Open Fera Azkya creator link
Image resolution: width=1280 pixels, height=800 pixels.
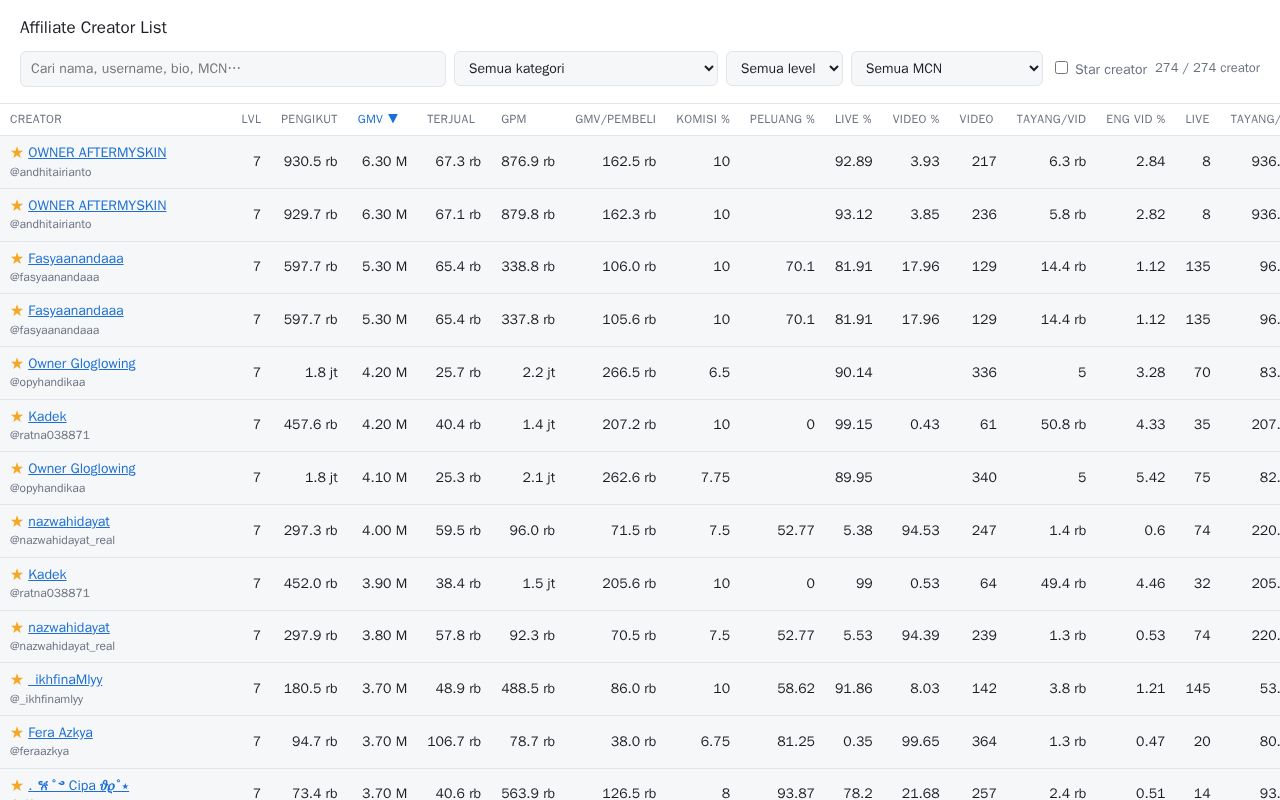(60, 733)
